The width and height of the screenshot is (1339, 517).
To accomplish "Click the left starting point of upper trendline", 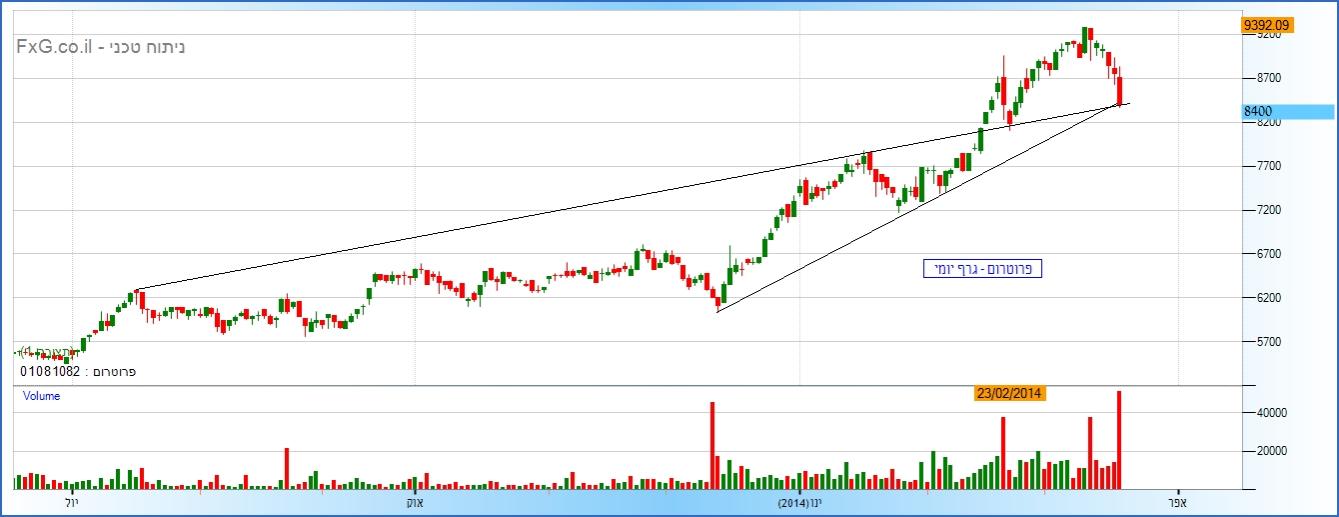I will click(x=135, y=290).
